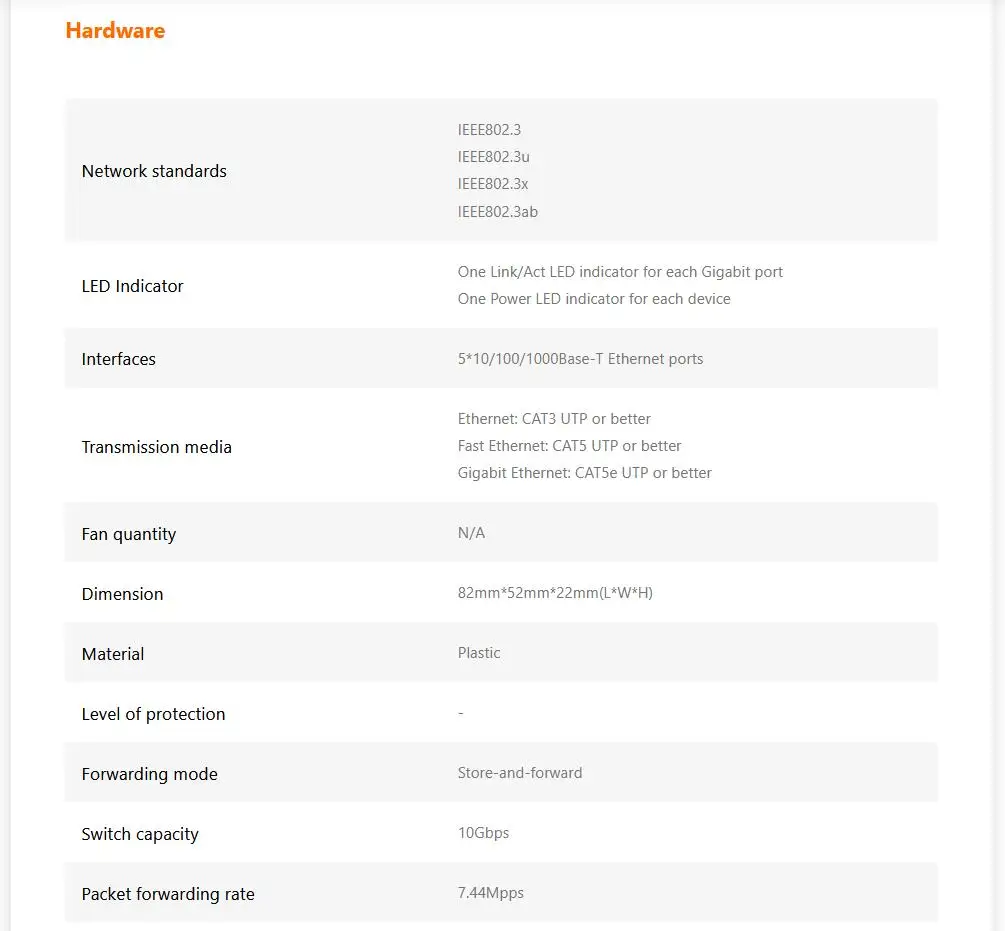Screen dimensions: 1005x931
Task: Click the 10Gbps switch capacity value
Action: click(x=483, y=833)
